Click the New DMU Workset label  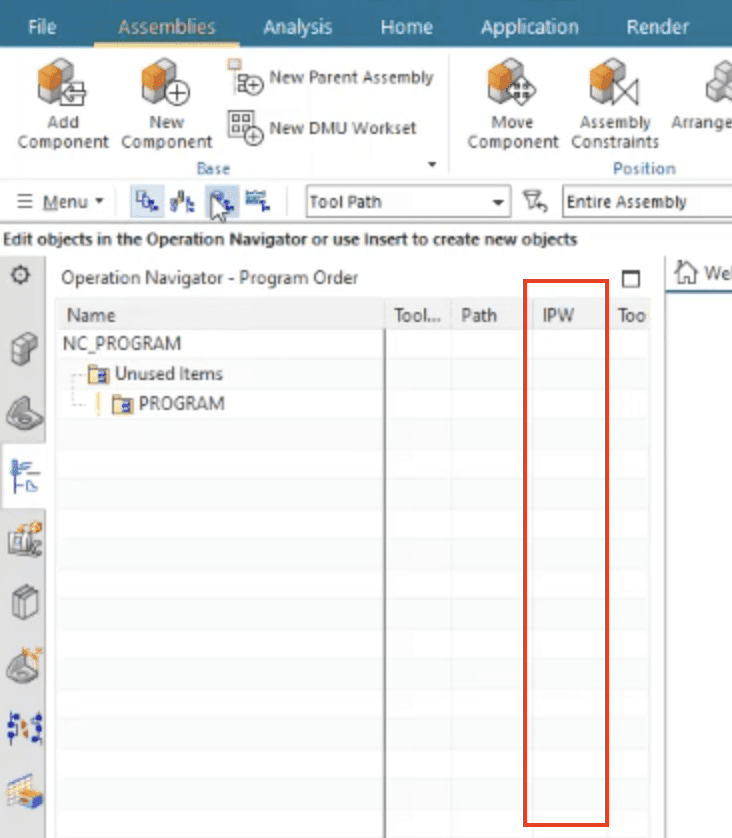342,128
